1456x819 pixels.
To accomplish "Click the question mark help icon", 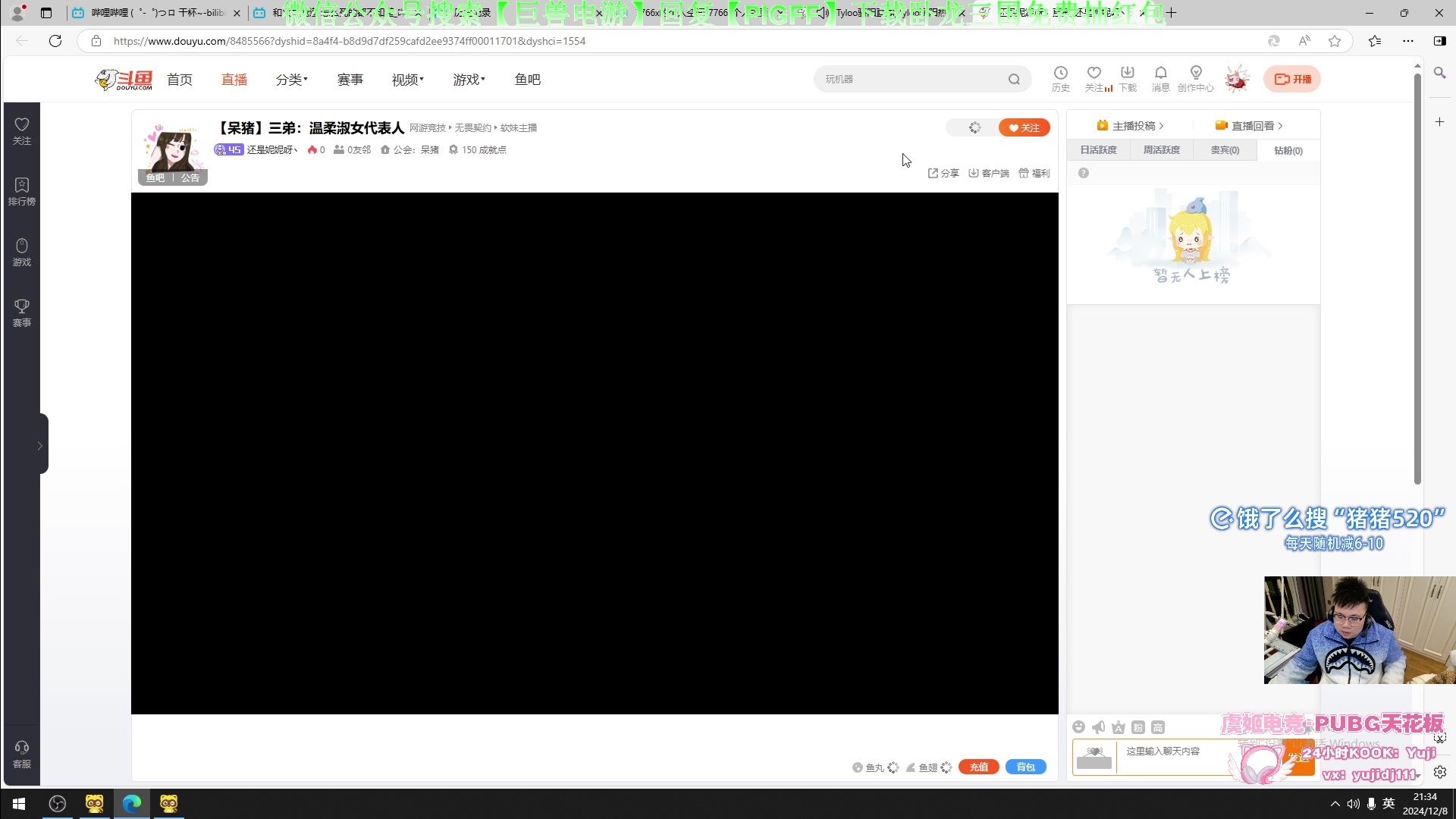I will [x=1084, y=173].
